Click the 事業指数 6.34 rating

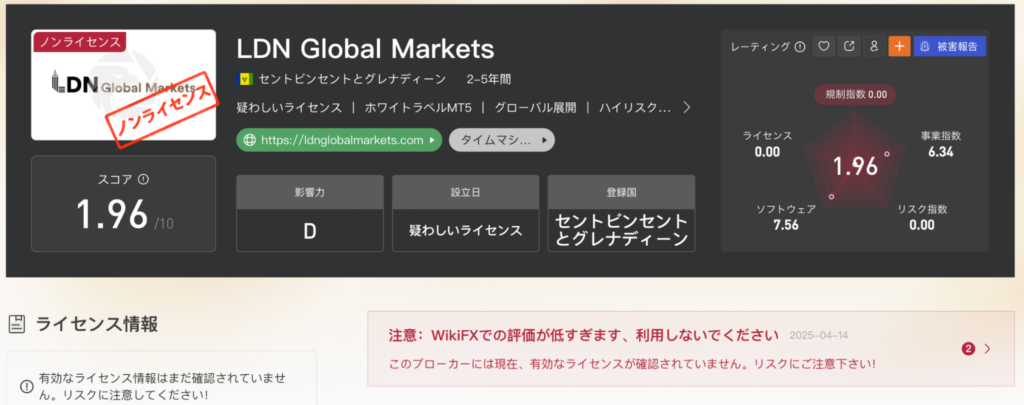click(x=940, y=144)
